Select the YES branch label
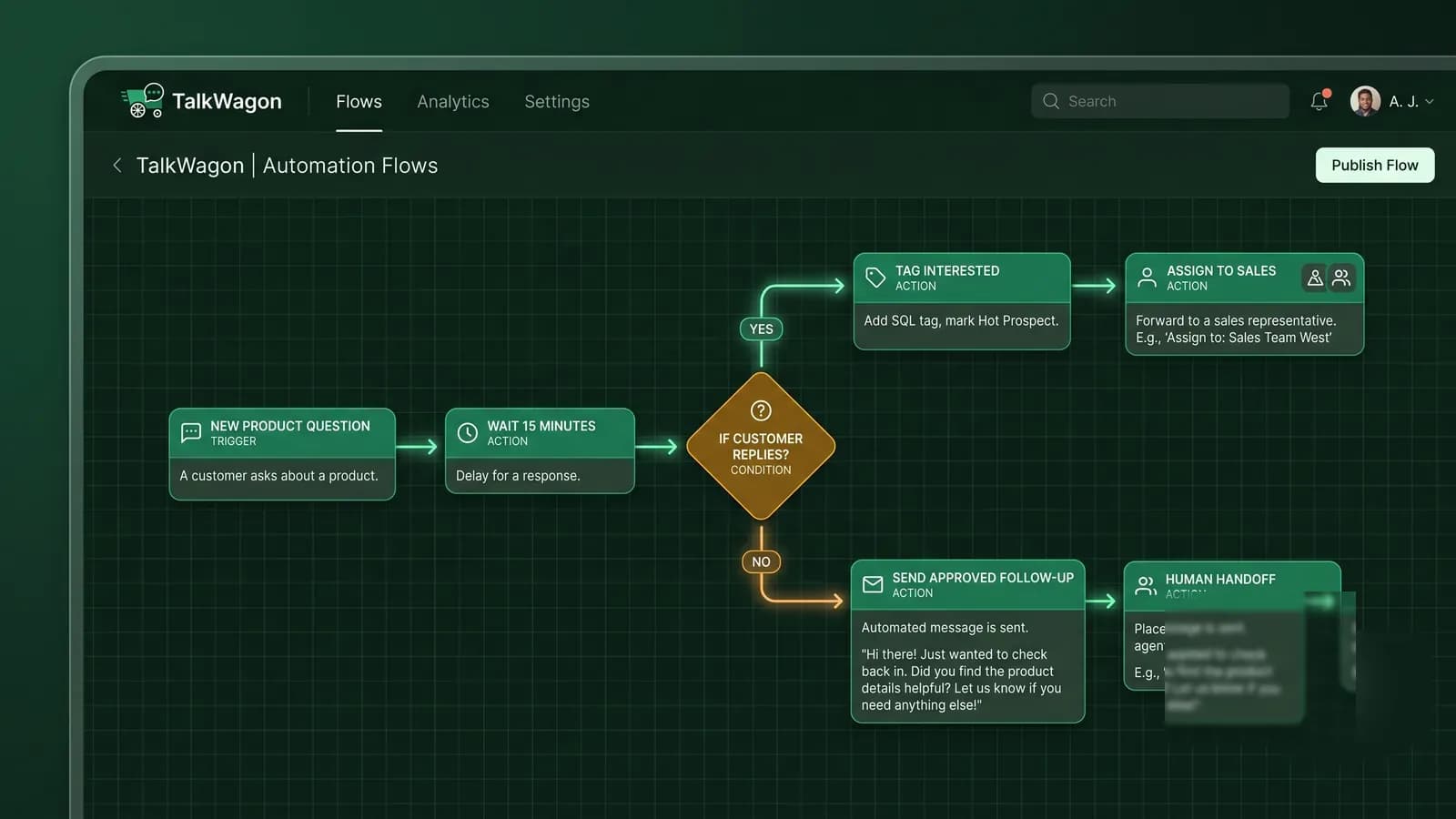This screenshot has height=819, width=1456. point(762,329)
